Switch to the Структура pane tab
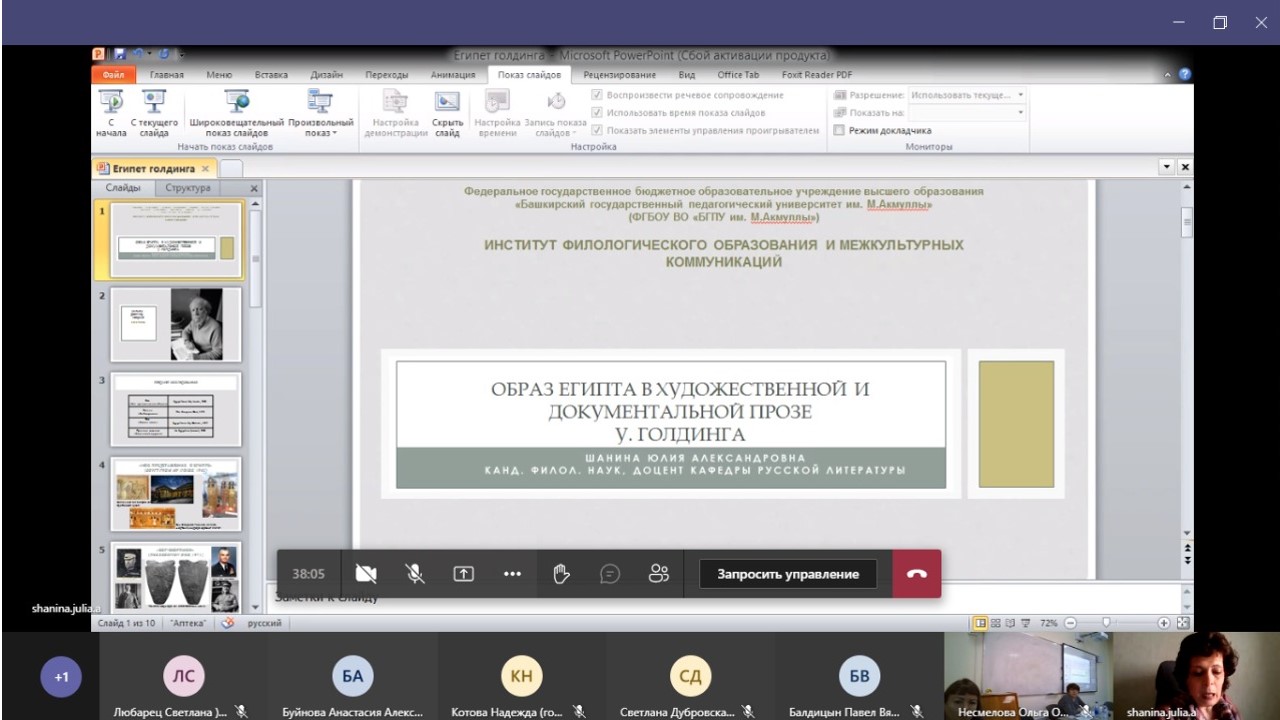 tap(188, 188)
